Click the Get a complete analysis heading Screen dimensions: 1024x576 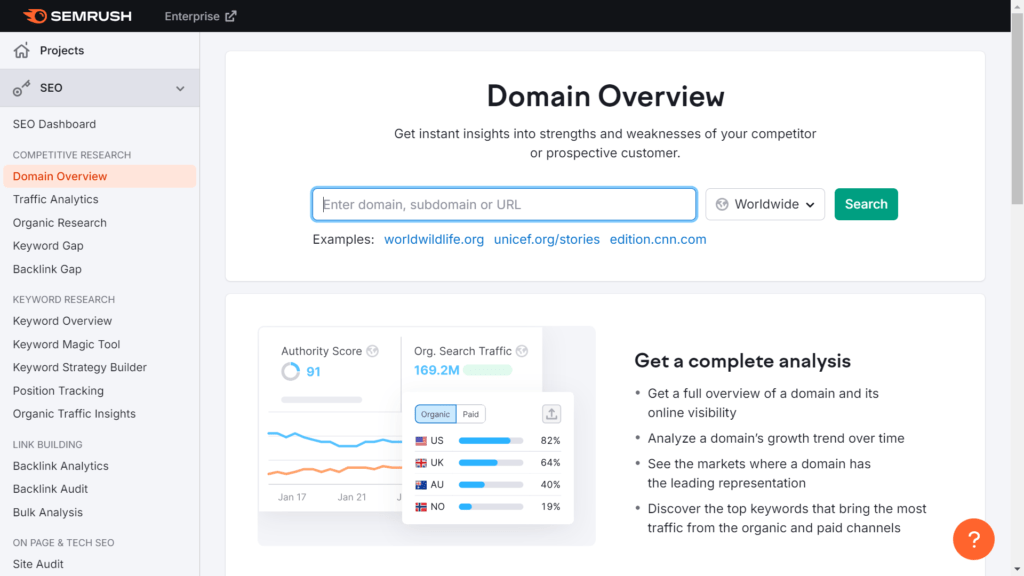click(x=743, y=361)
